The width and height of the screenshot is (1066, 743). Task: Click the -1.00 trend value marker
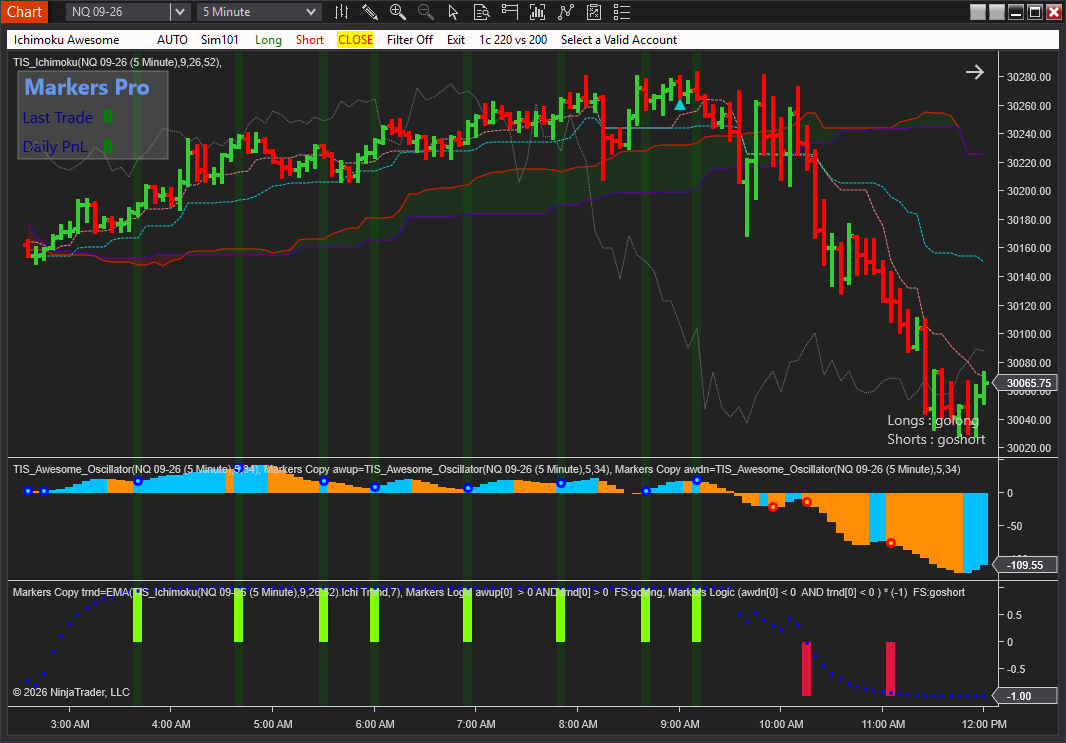tap(1025, 695)
